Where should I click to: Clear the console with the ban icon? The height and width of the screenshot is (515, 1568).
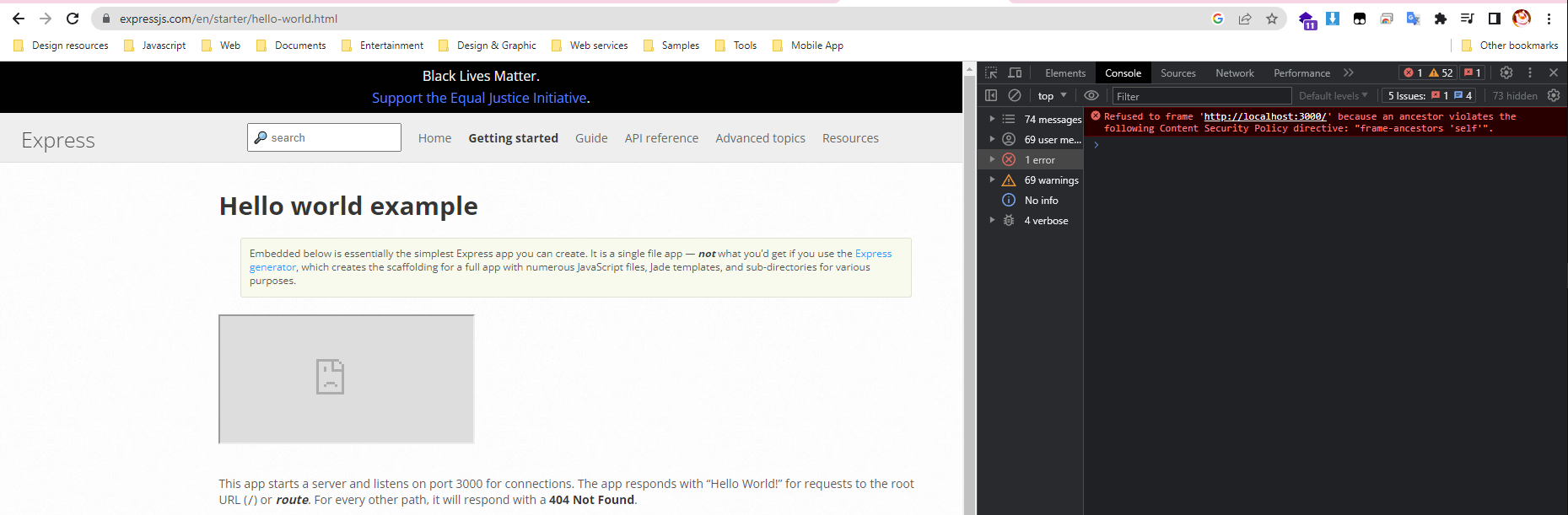click(x=1015, y=96)
